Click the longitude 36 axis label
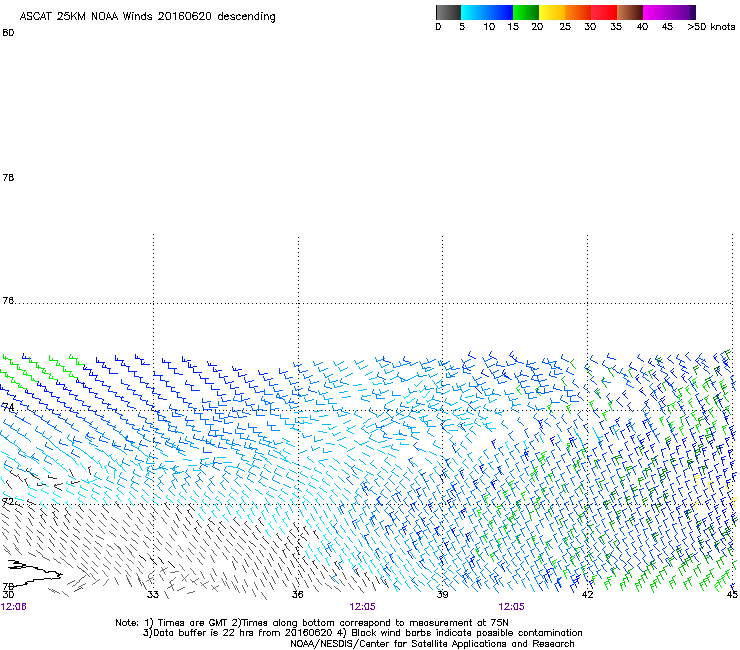The height and width of the screenshot is (650, 740). [x=297, y=594]
